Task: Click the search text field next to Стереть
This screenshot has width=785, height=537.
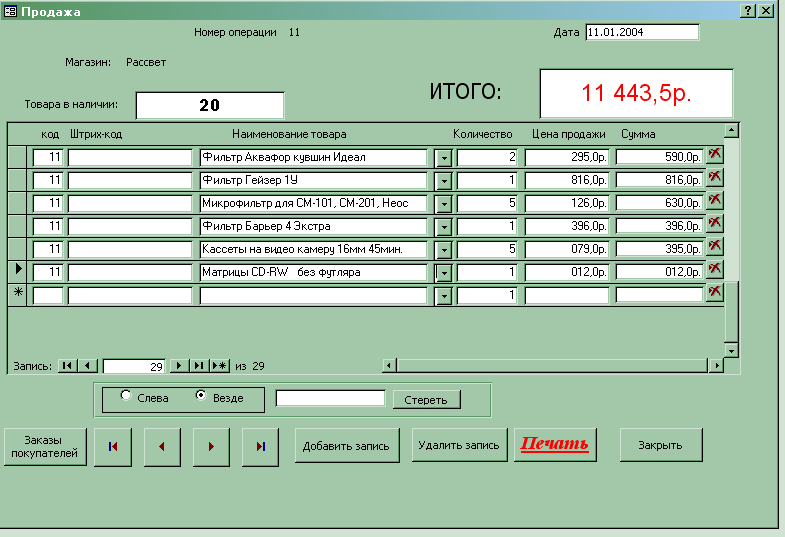Action: [330, 399]
